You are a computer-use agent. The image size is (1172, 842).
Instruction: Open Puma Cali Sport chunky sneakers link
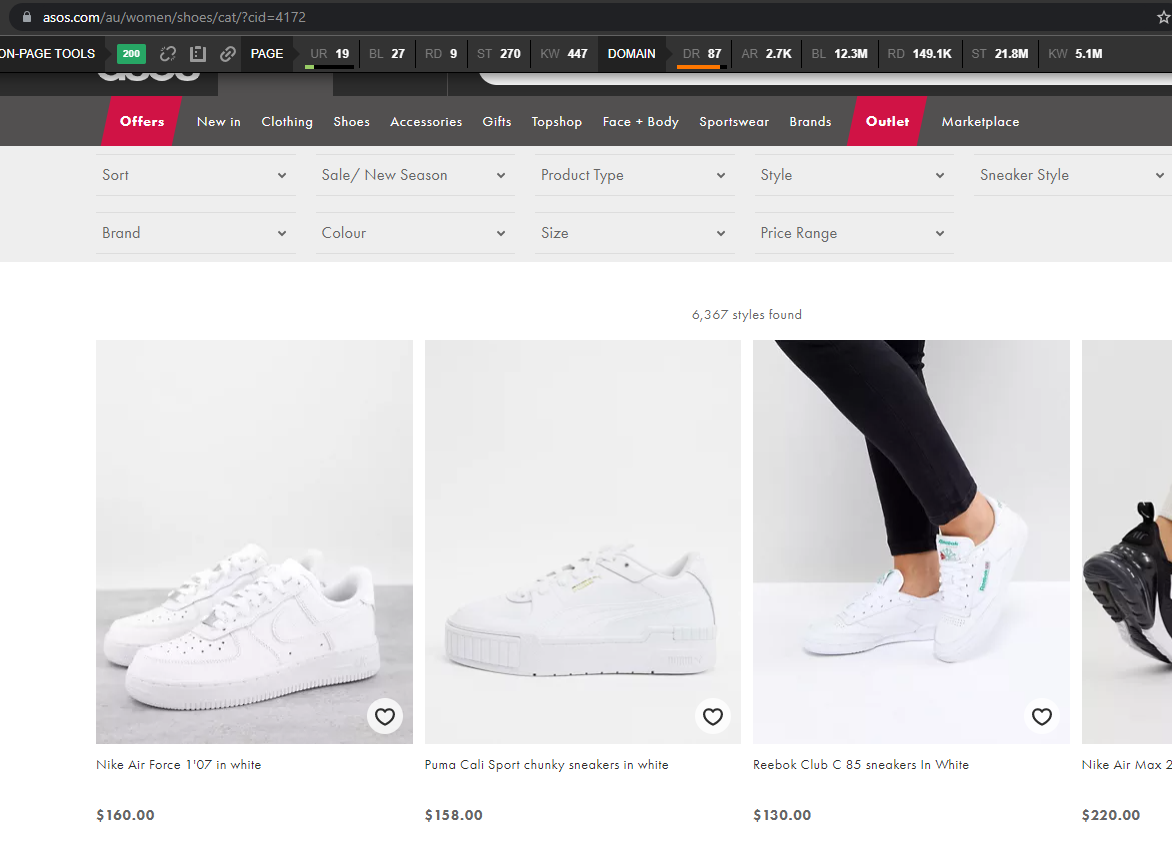[546, 764]
